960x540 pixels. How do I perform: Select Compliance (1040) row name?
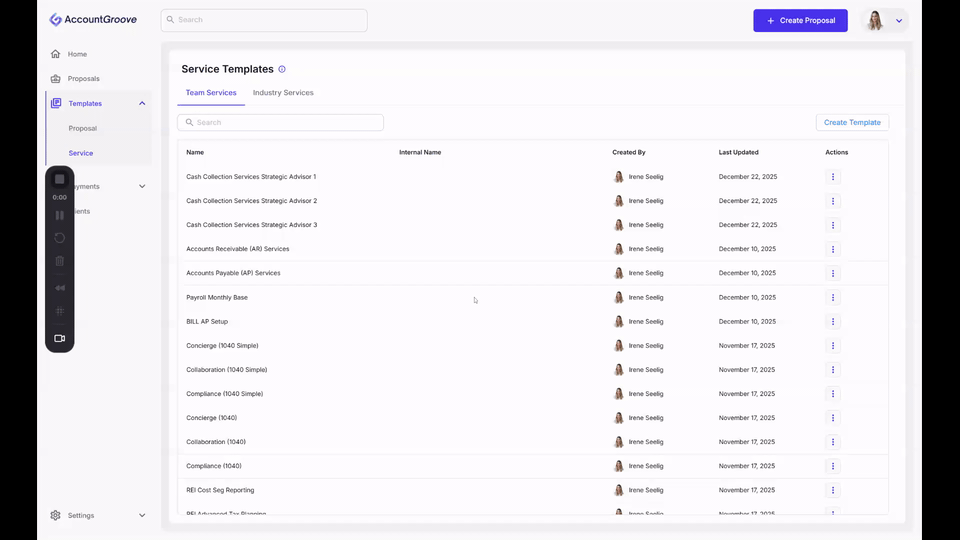214,466
